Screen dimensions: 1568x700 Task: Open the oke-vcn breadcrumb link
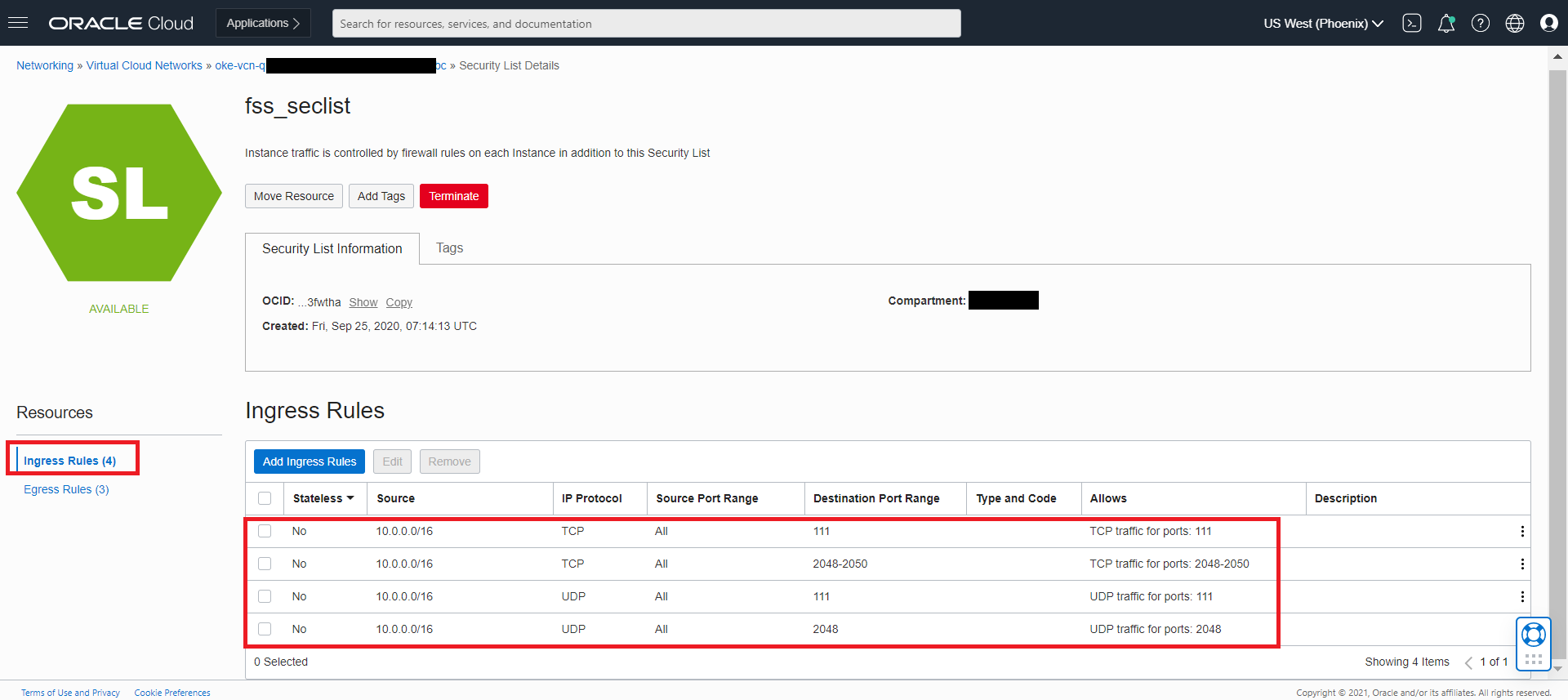331,65
